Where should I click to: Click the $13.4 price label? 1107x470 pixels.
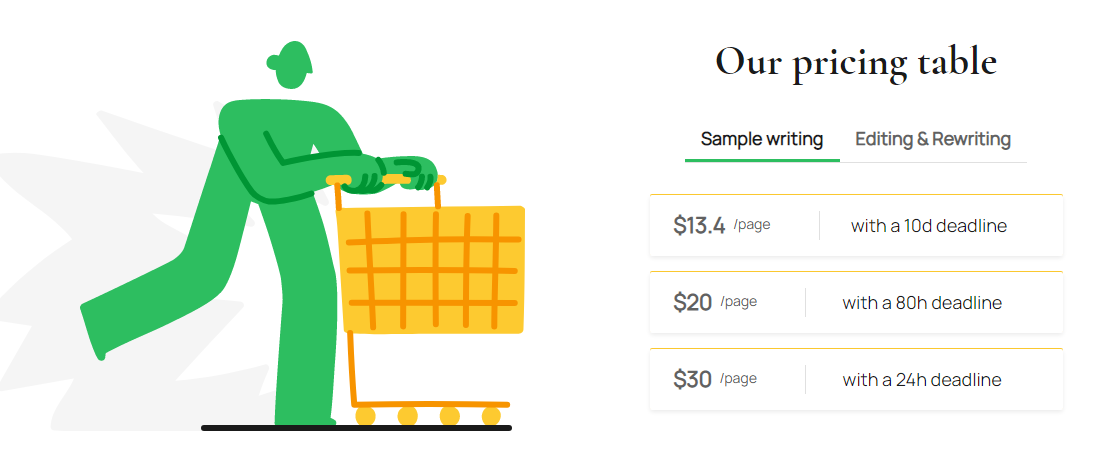coord(699,226)
